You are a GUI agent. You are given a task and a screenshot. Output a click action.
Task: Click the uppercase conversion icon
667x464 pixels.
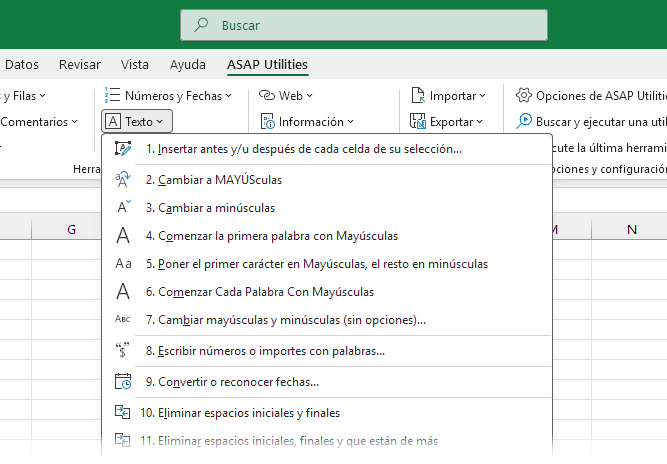[x=123, y=179]
